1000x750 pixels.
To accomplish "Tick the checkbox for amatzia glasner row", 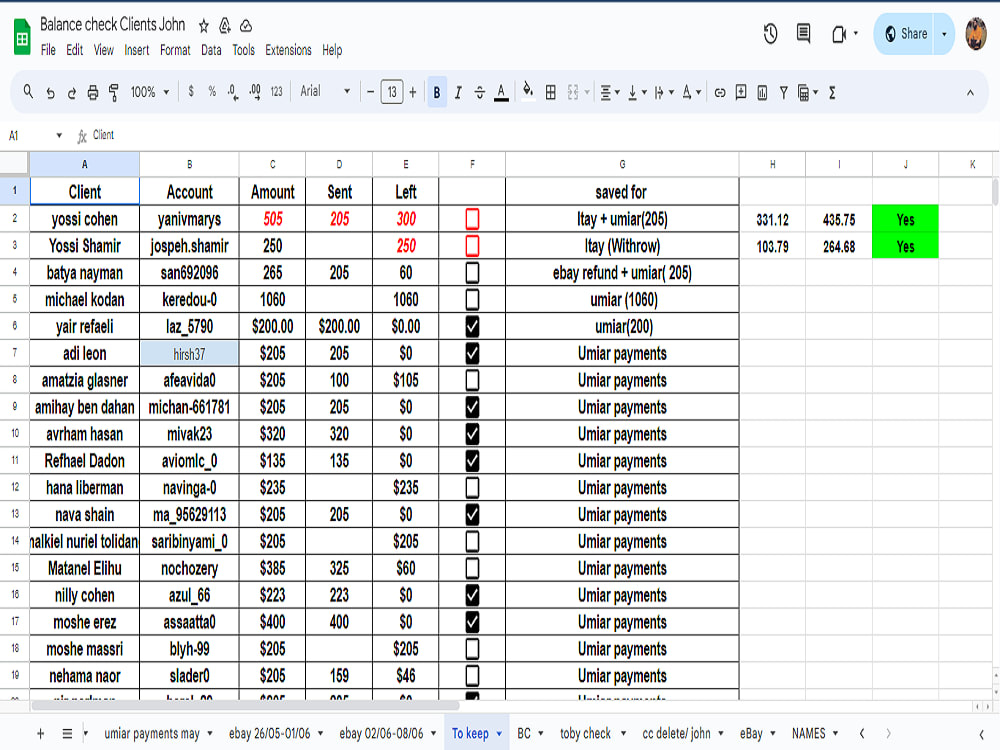I will tap(472, 380).
